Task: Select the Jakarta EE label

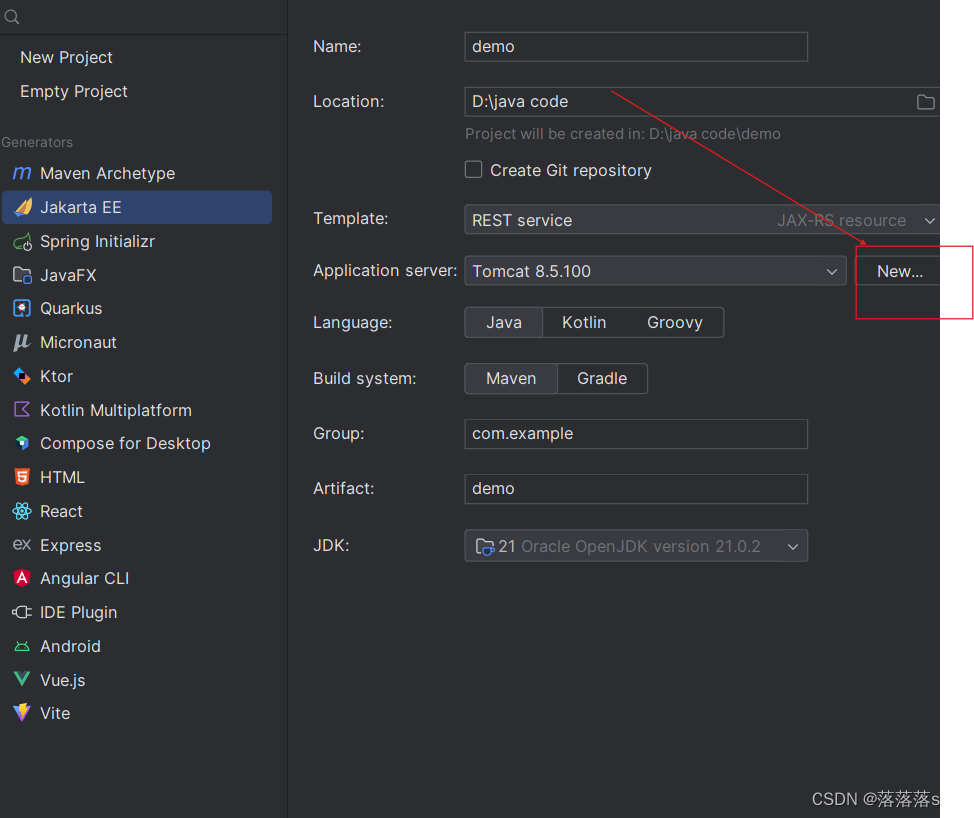Action: coord(81,207)
